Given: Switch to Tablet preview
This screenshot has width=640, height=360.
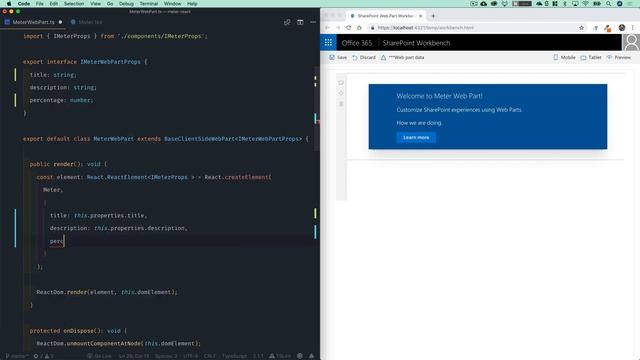Looking at the screenshot, I should pos(591,58).
